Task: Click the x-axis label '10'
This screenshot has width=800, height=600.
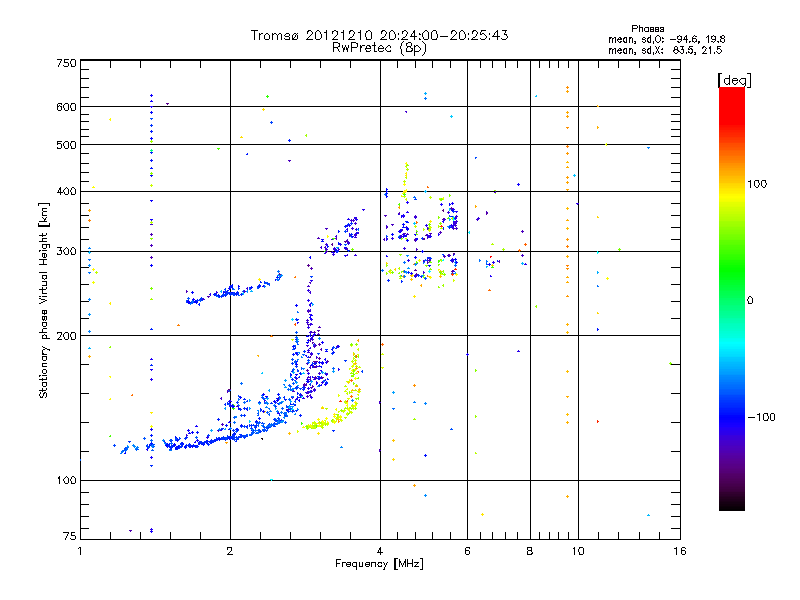Action: [x=578, y=551]
